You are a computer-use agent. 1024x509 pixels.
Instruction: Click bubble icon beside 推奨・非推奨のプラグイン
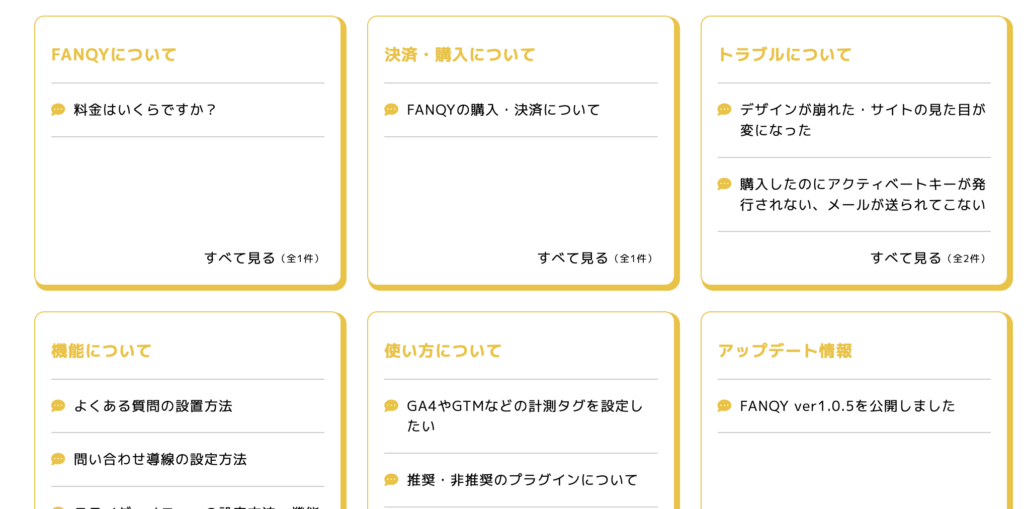[x=391, y=480]
